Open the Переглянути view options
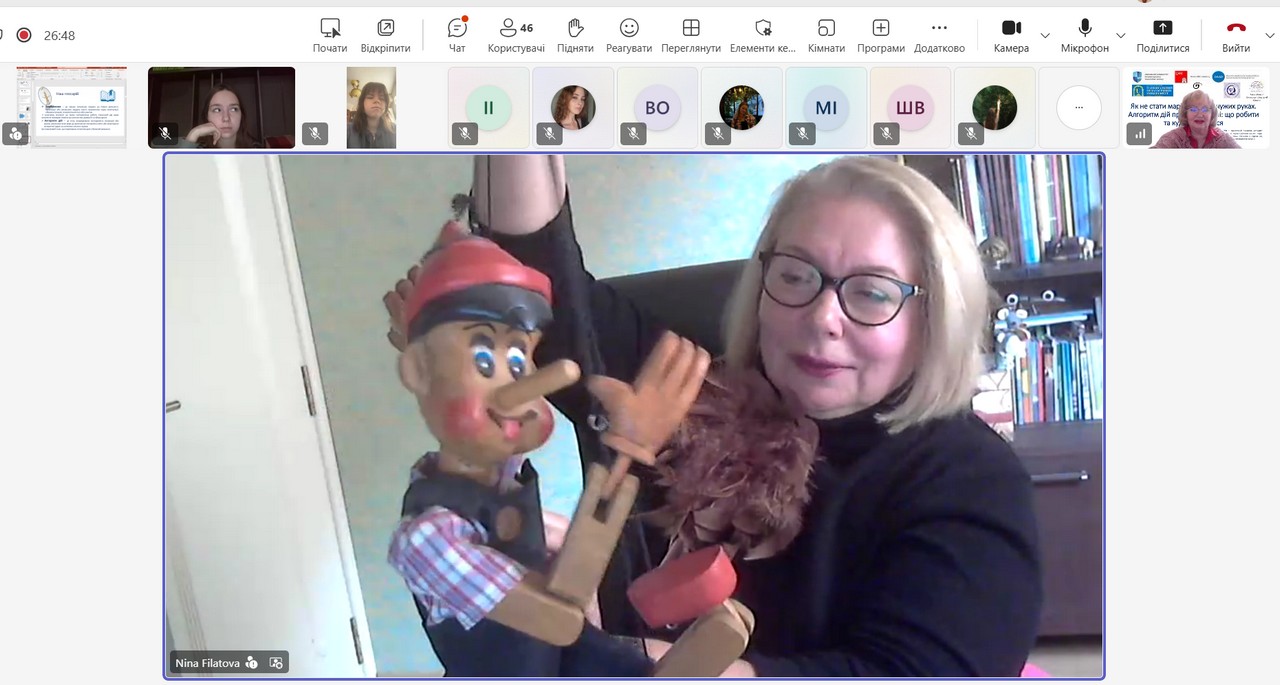Image resolution: width=1280 pixels, height=685 pixels. click(691, 35)
